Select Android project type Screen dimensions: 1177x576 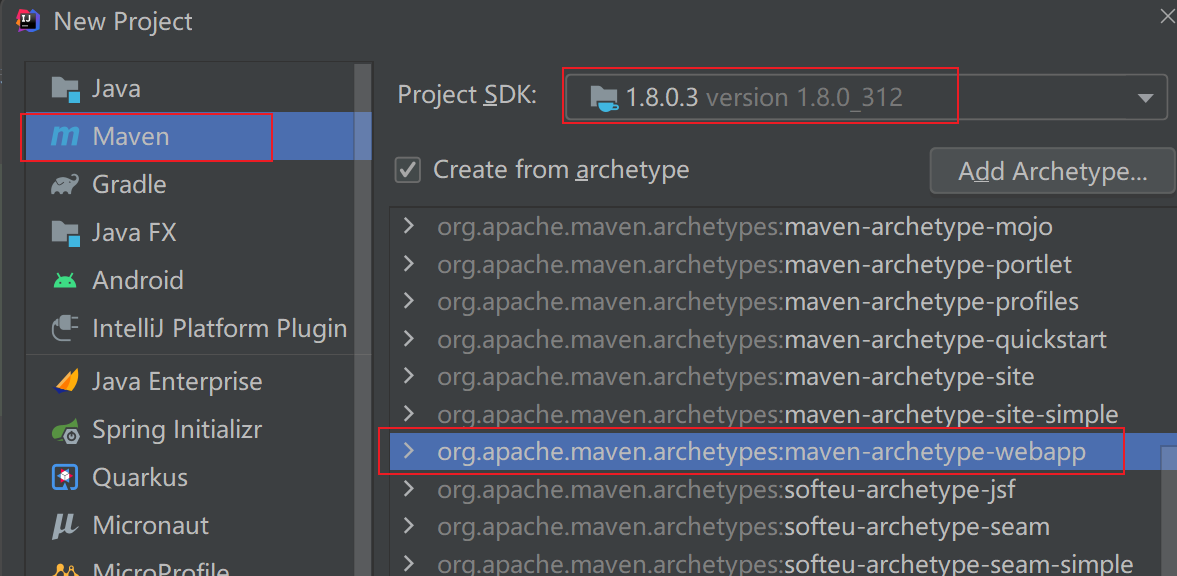point(198,280)
